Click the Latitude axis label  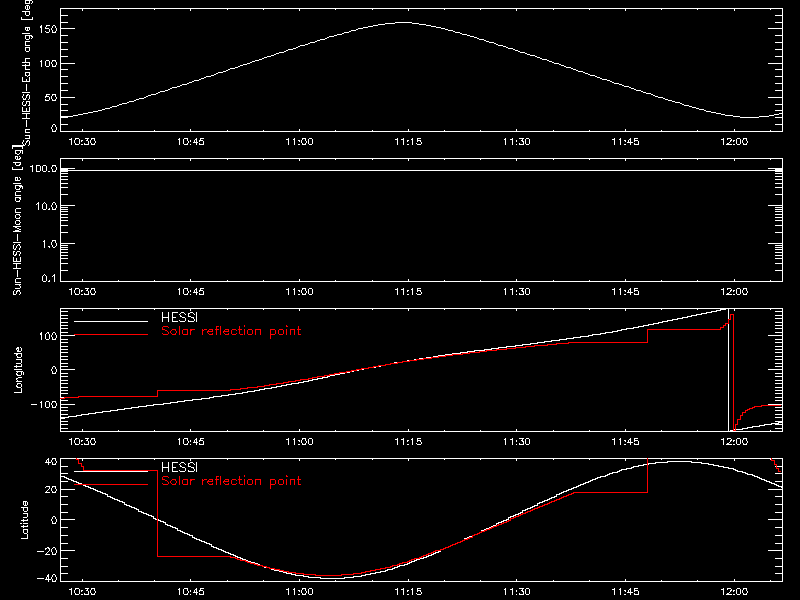pos(24,520)
